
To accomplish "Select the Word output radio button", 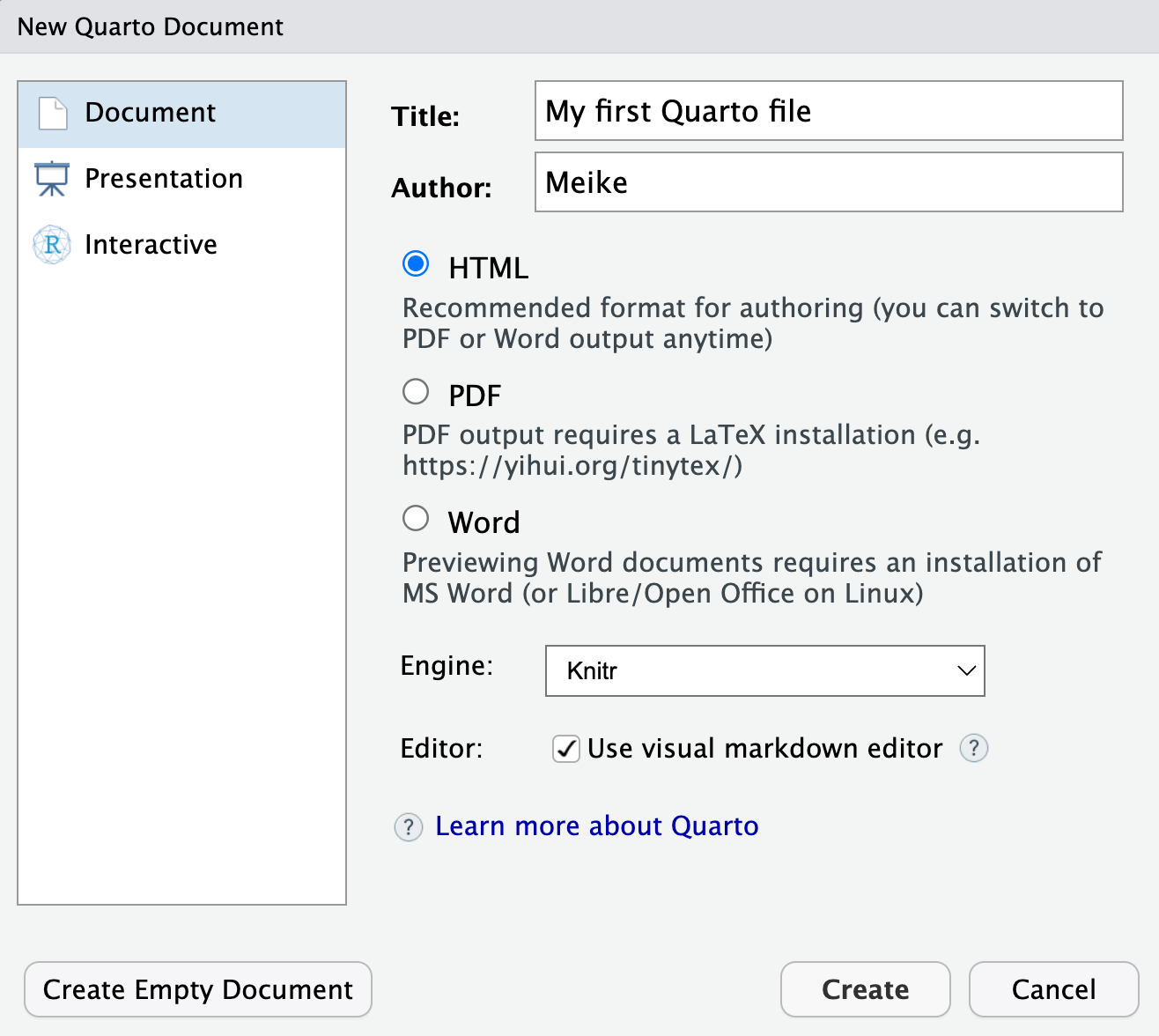I will point(416,519).
